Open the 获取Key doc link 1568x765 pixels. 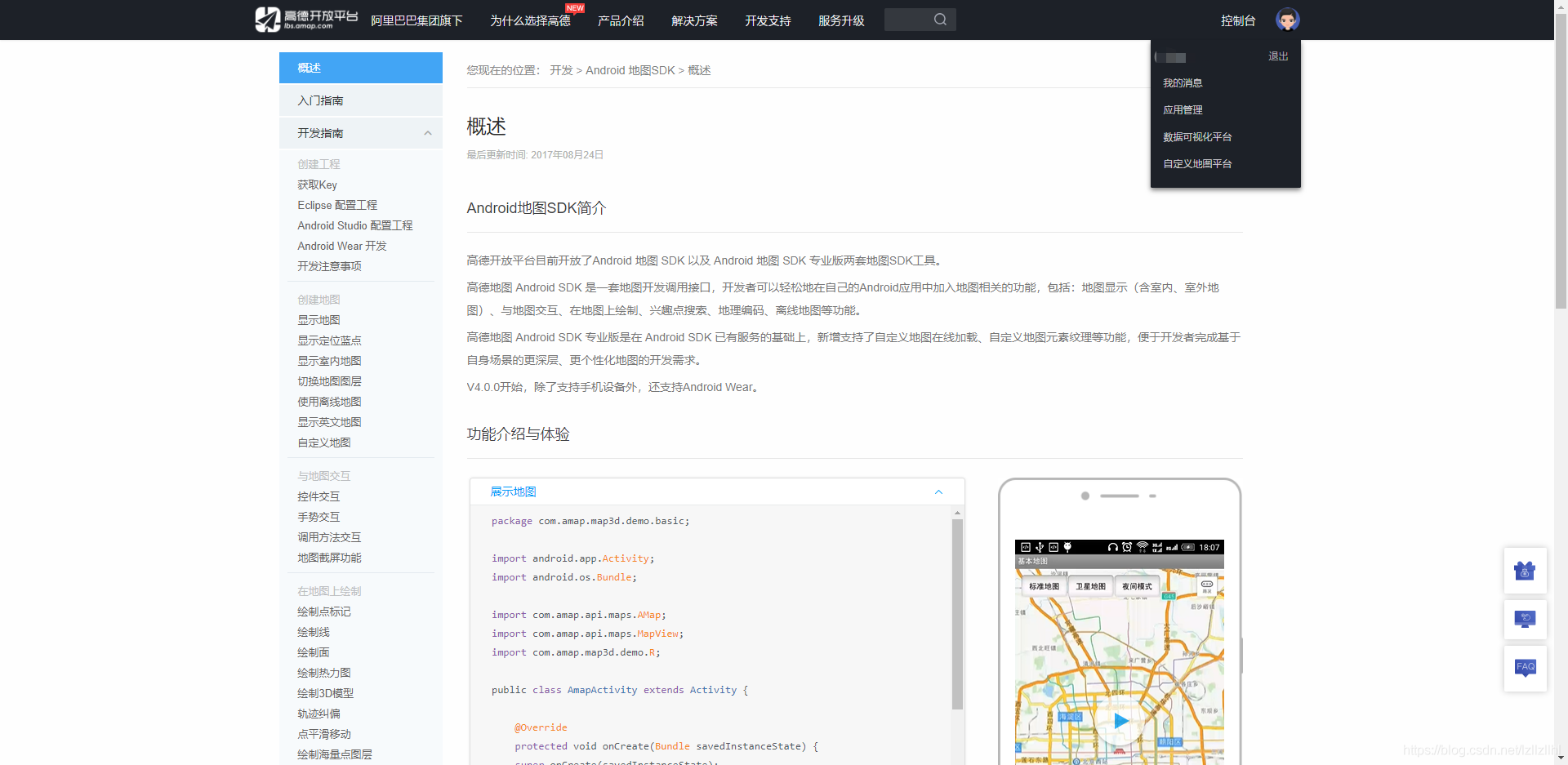[317, 185]
